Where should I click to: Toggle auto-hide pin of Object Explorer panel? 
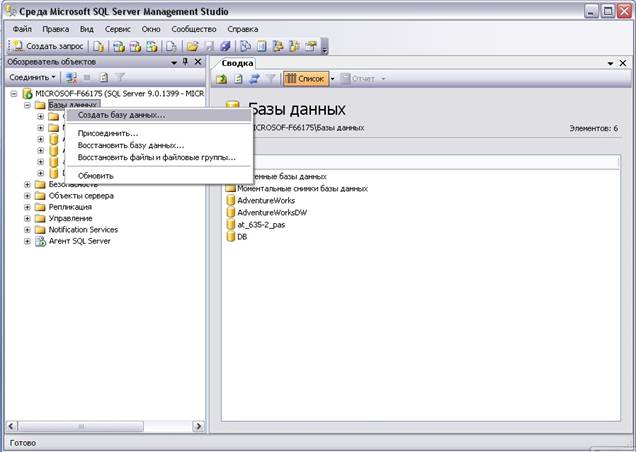pos(184,62)
